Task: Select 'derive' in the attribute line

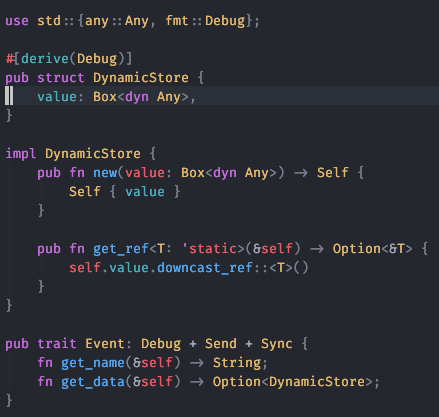Action: (45, 59)
